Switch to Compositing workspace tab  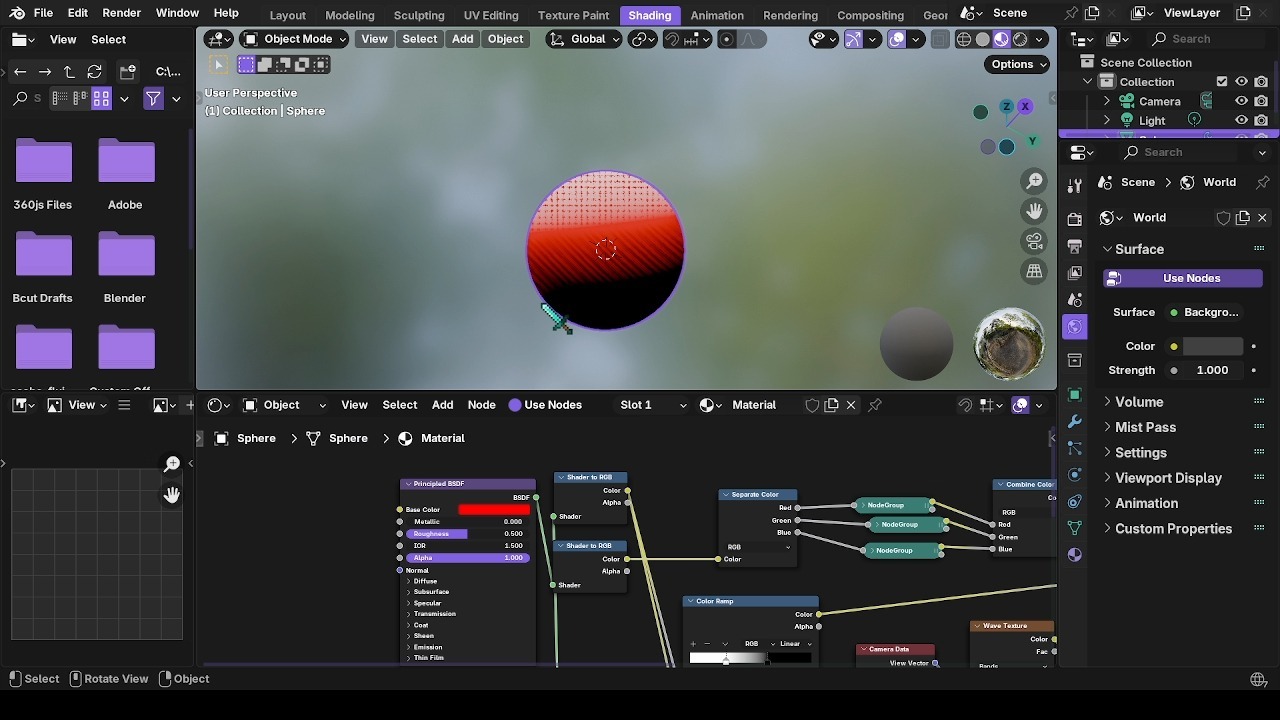pyautogui.click(x=870, y=15)
